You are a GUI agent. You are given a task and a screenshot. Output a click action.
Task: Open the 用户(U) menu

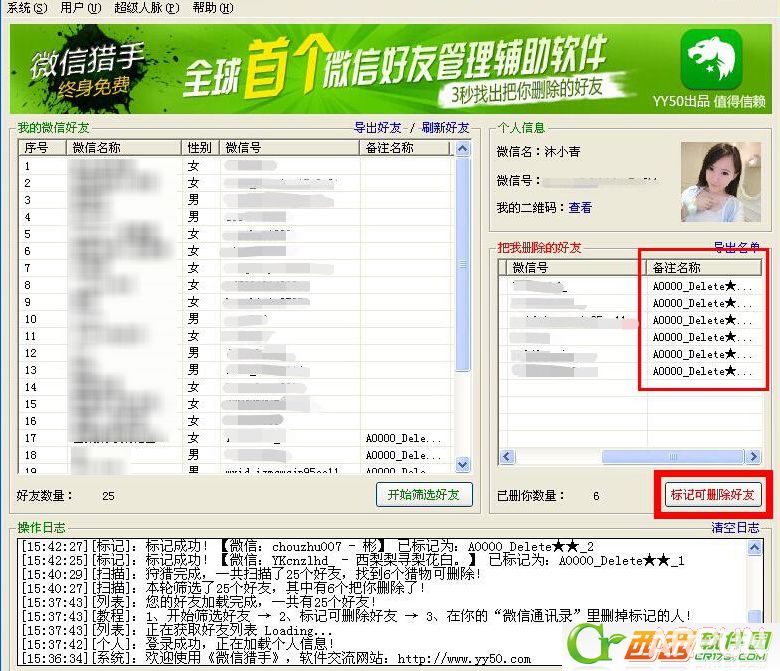click(x=80, y=8)
